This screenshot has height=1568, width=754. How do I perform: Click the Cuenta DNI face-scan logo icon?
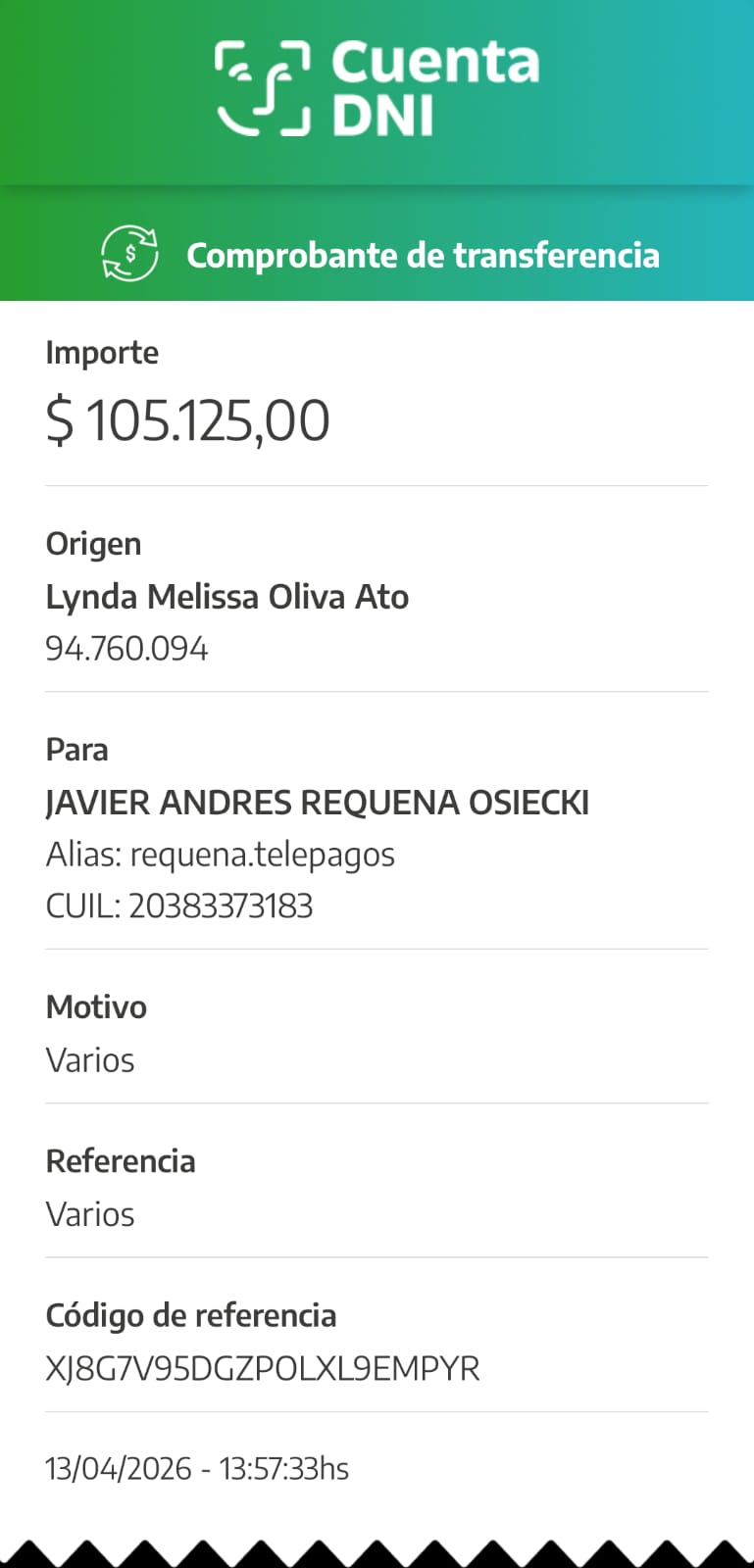tap(263, 88)
